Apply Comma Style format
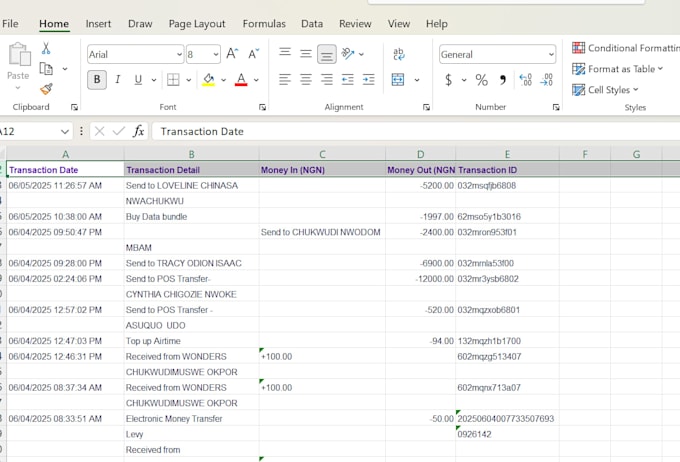Image resolution: width=680 pixels, height=462 pixels. point(503,80)
